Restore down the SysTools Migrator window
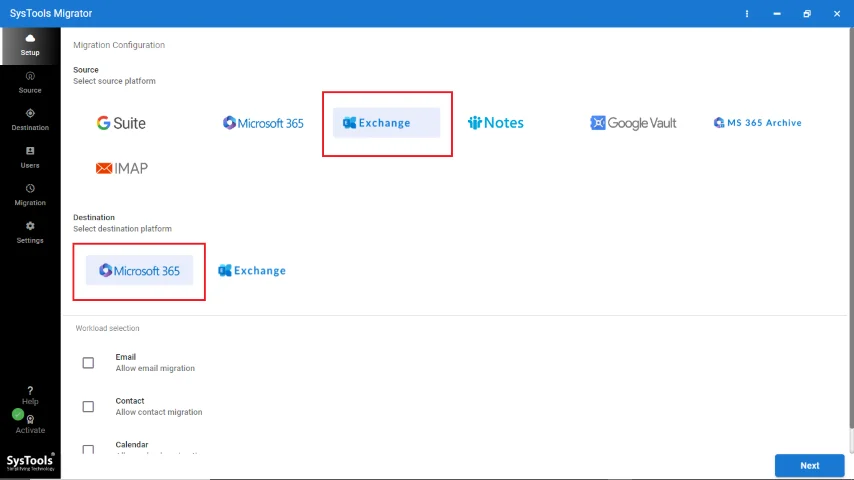The image size is (854, 480). [x=807, y=14]
